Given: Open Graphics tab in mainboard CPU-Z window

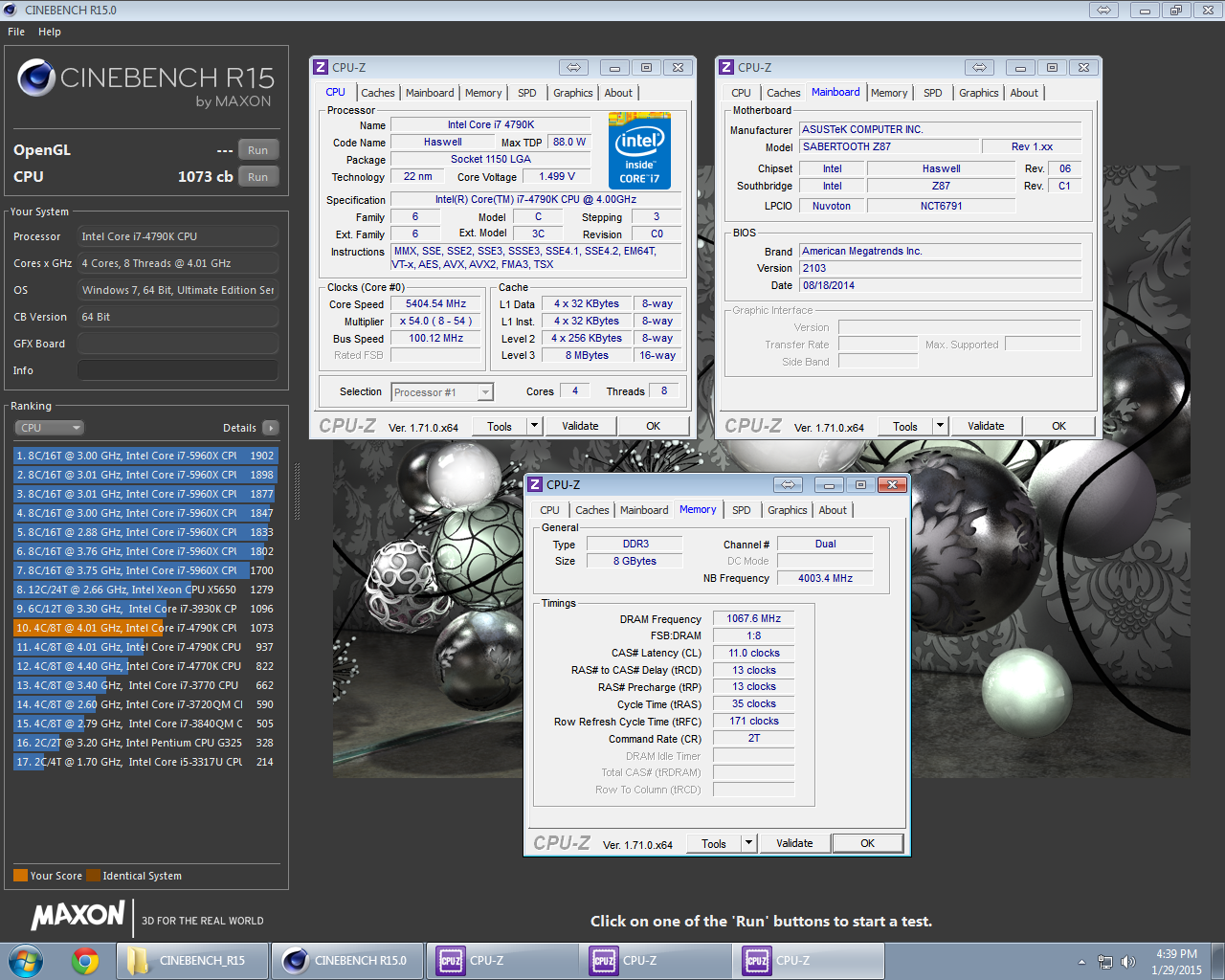Looking at the screenshot, I should 979,93.
